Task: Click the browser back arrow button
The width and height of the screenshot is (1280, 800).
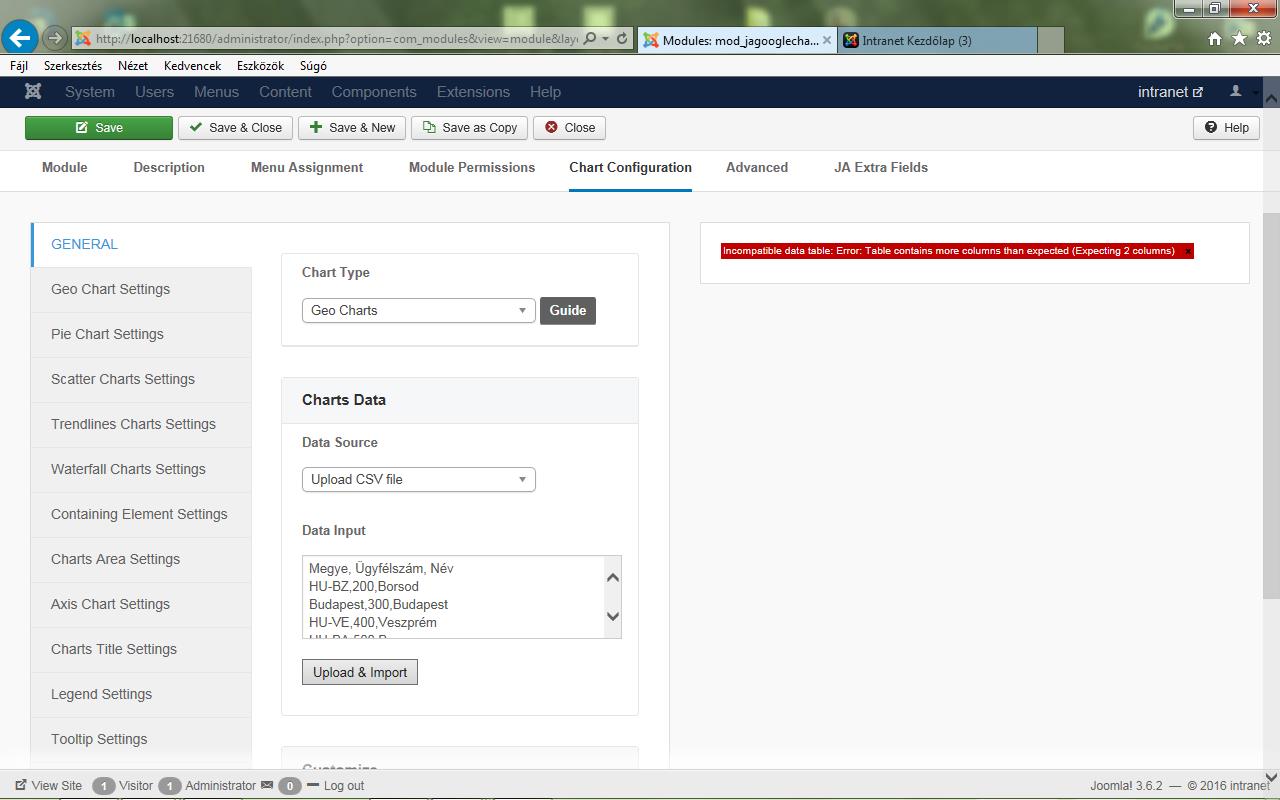Action: point(20,39)
